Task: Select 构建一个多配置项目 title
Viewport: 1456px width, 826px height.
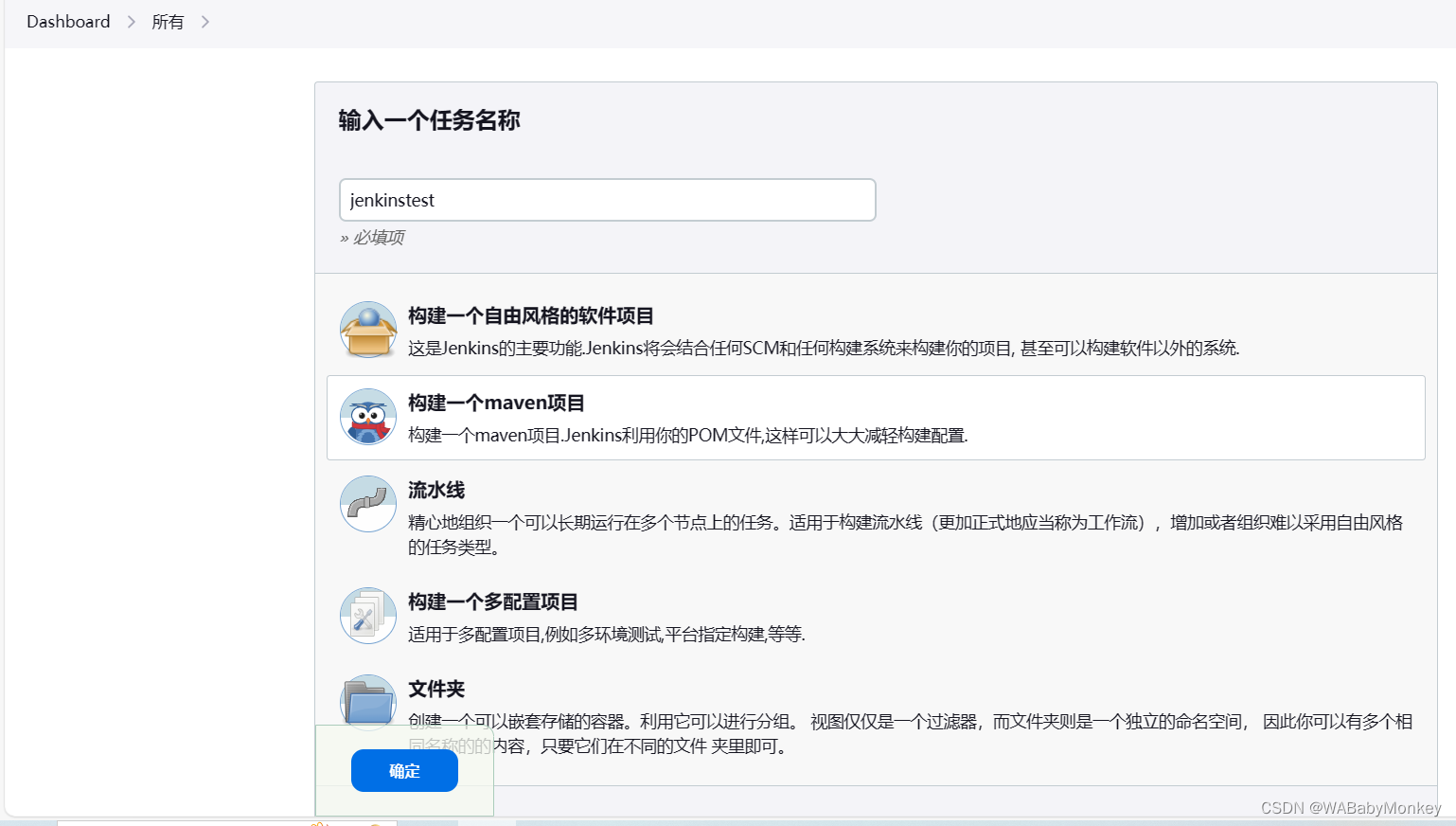Action: [x=493, y=602]
